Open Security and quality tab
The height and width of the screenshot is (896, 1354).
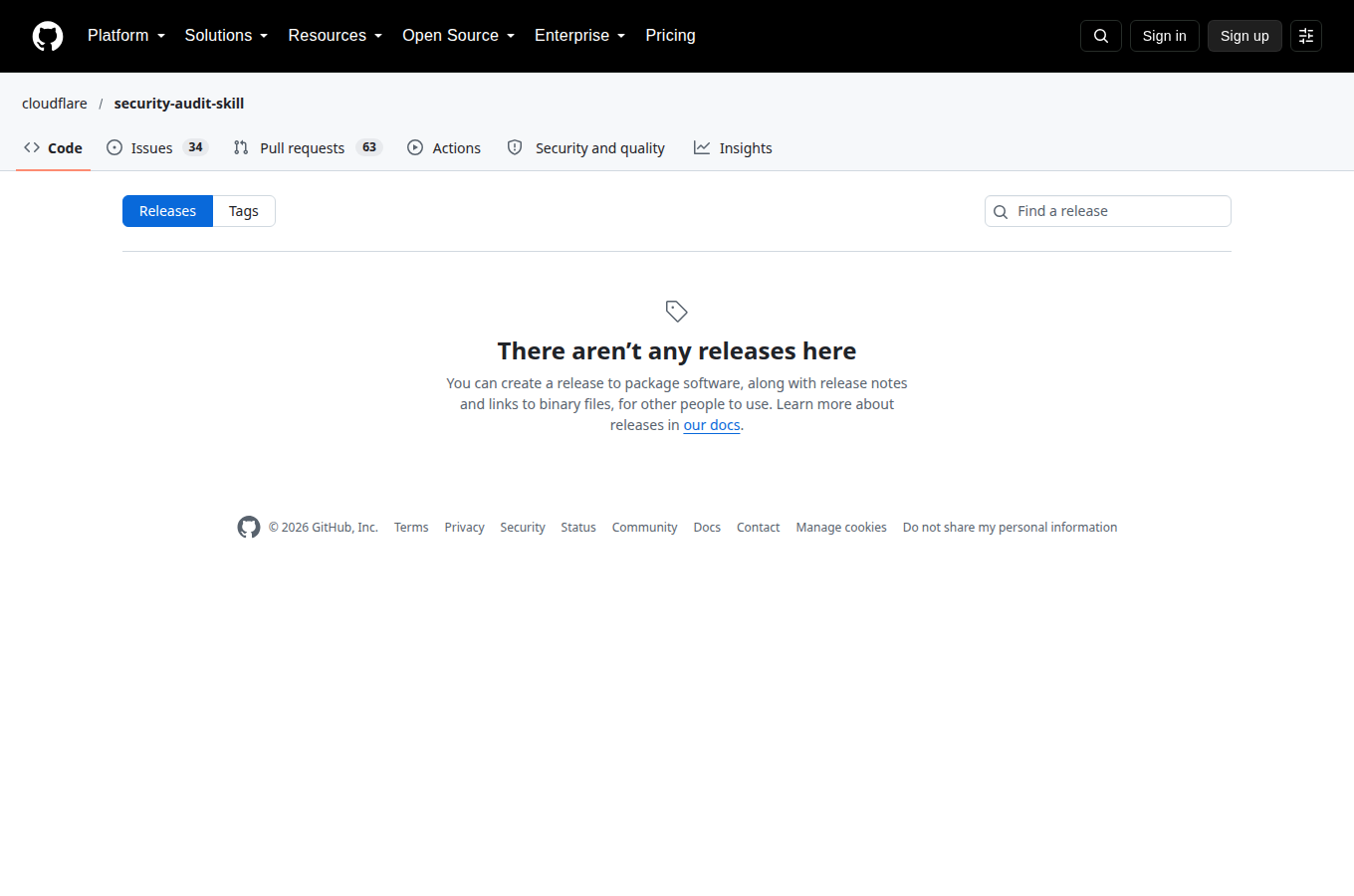[x=585, y=148]
